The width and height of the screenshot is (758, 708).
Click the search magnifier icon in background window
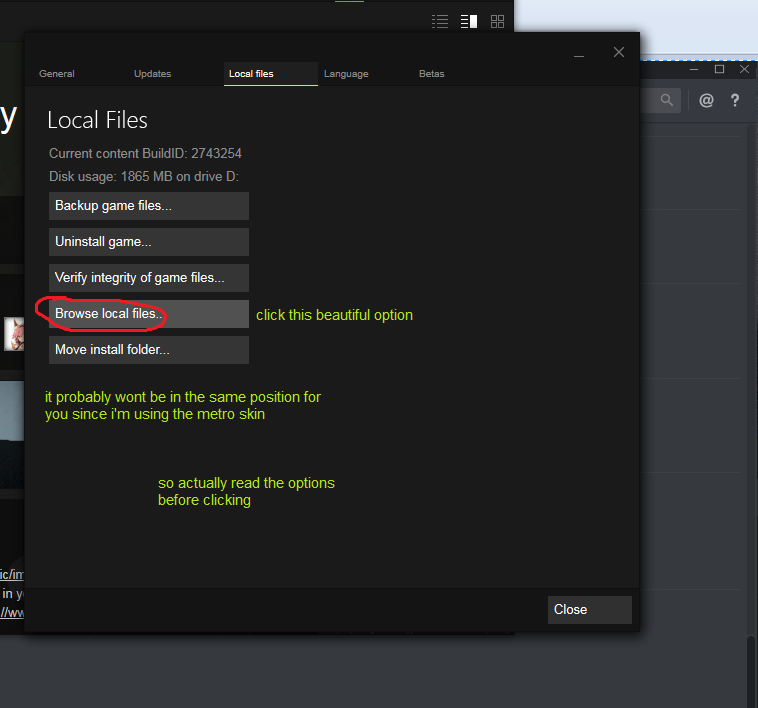point(667,100)
